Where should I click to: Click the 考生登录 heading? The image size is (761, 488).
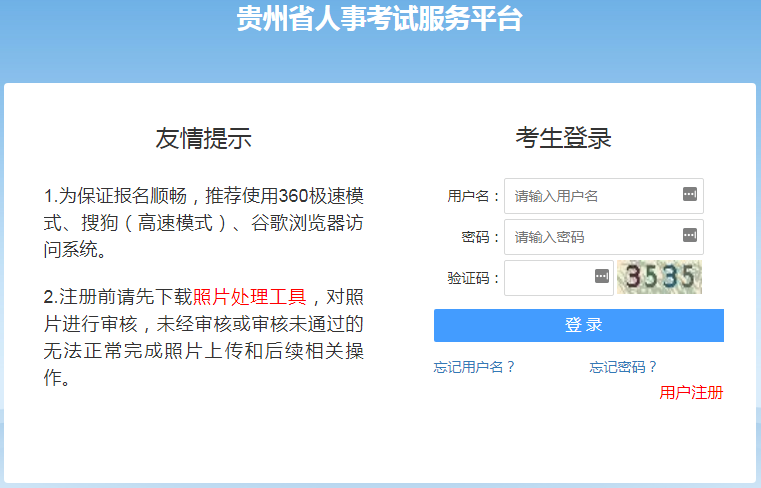coord(563,138)
